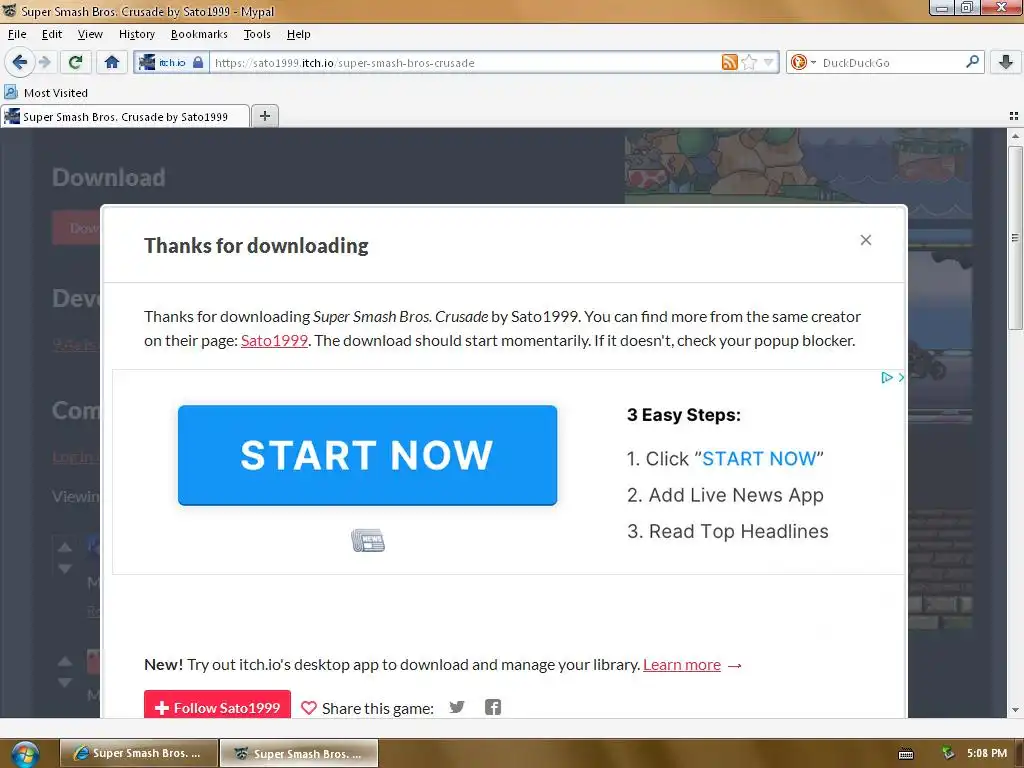
Task: Click the on-screen keyboard tray icon
Action: click(x=906, y=754)
